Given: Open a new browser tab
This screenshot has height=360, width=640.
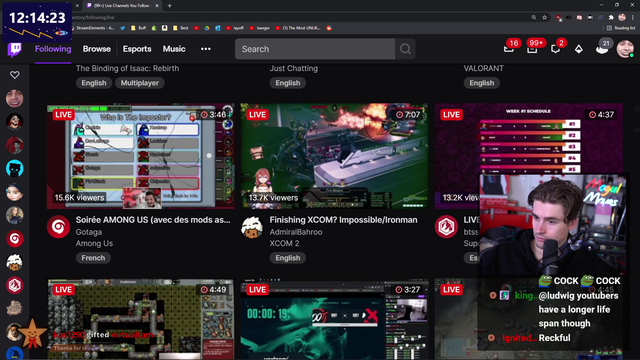Looking at the screenshot, I should (x=169, y=6).
